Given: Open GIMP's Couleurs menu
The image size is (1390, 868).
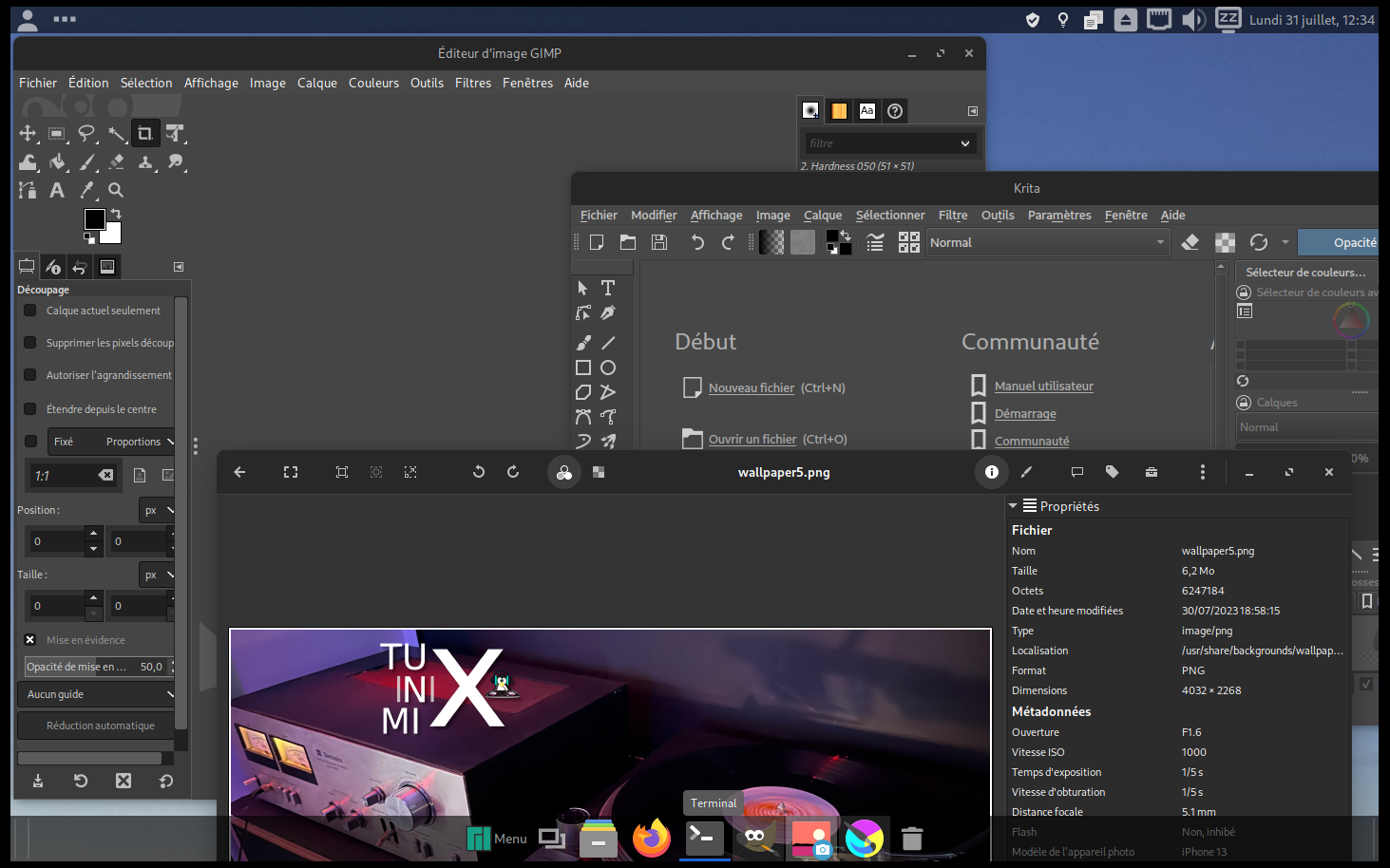Looking at the screenshot, I should (x=373, y=83).
